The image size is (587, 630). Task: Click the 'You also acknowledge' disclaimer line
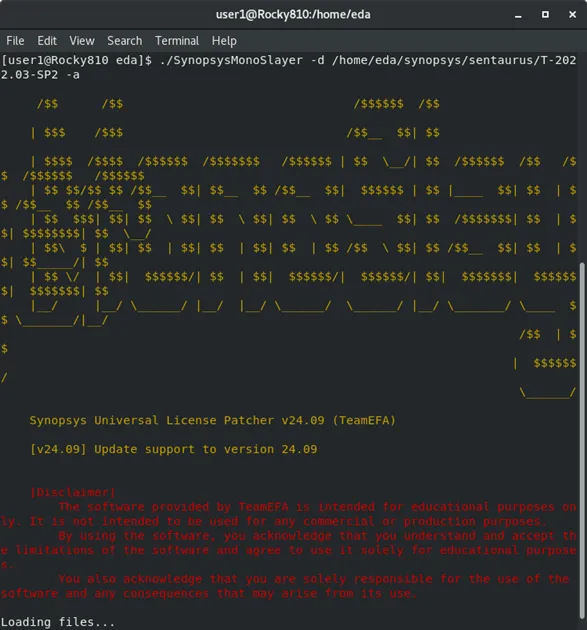pos(314,579)
